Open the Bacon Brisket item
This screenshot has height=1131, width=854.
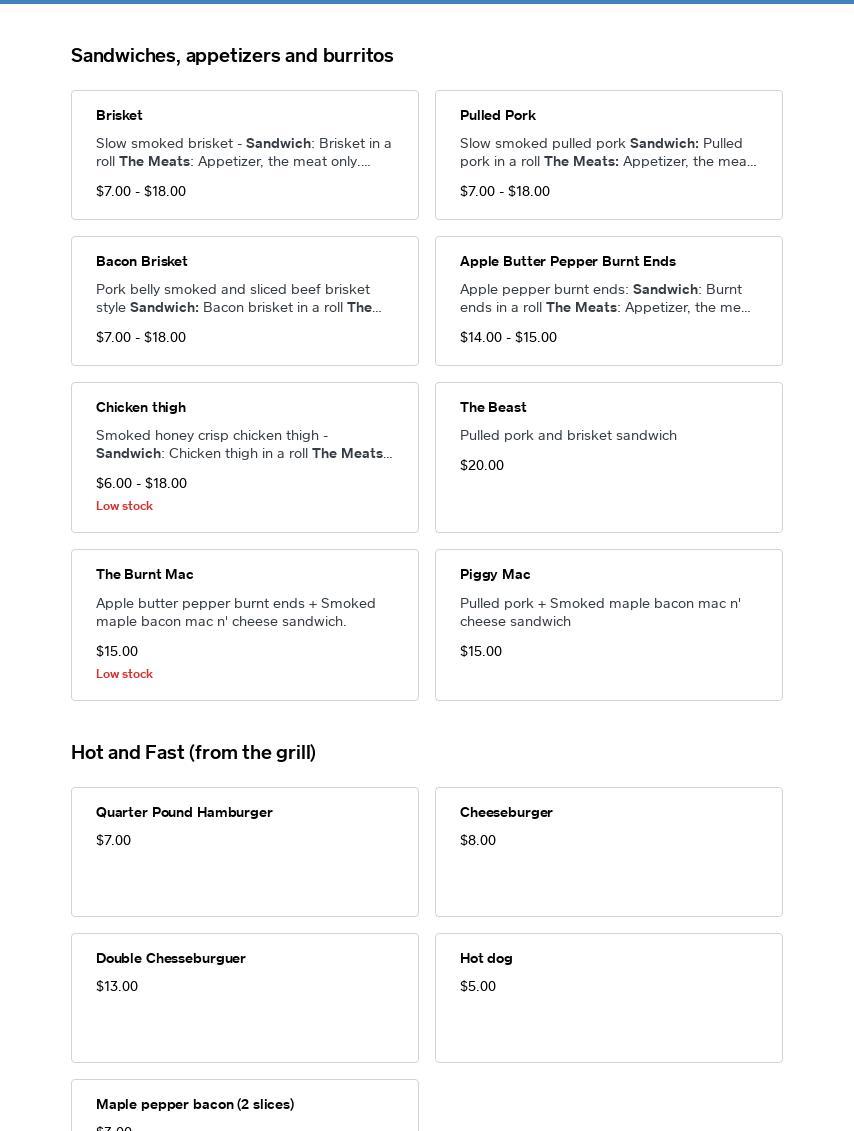pos(244,301)
